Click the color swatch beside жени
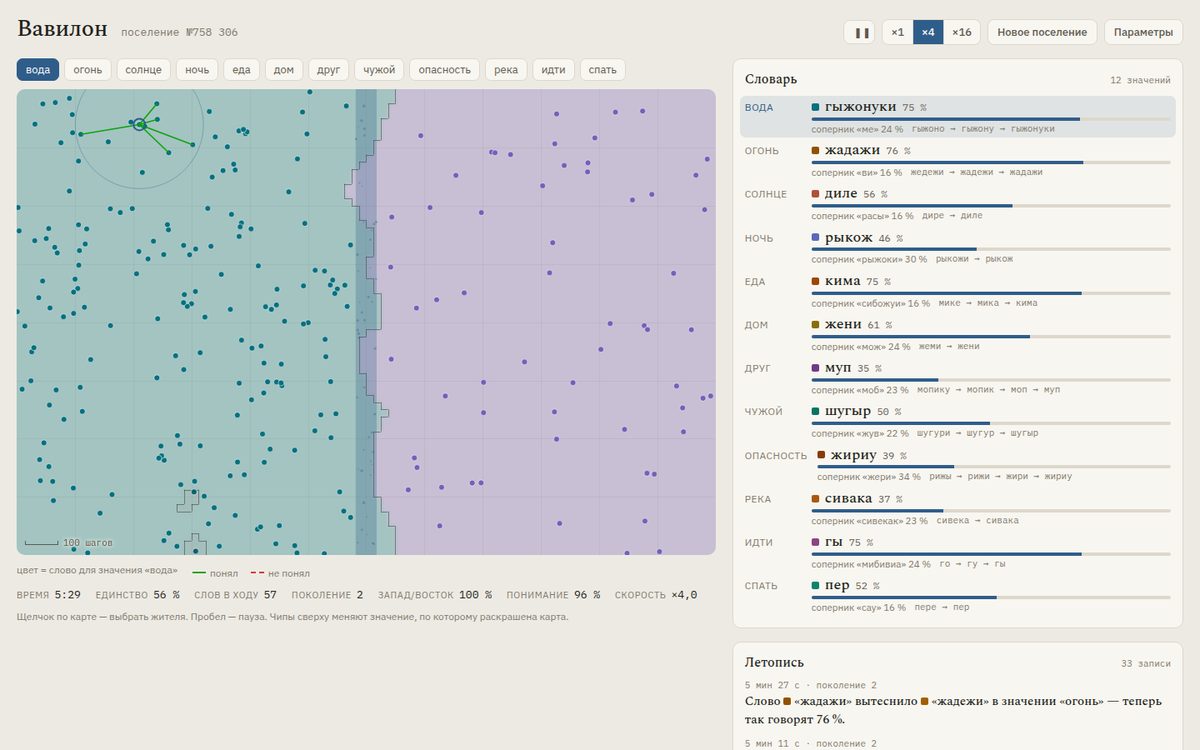The width and height of the screenshot is (1200, 750). coord(816,325)
